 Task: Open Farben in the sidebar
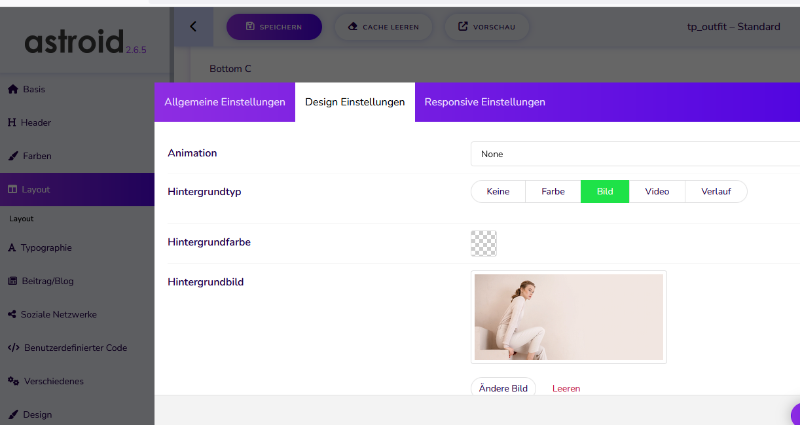(77, 156)
